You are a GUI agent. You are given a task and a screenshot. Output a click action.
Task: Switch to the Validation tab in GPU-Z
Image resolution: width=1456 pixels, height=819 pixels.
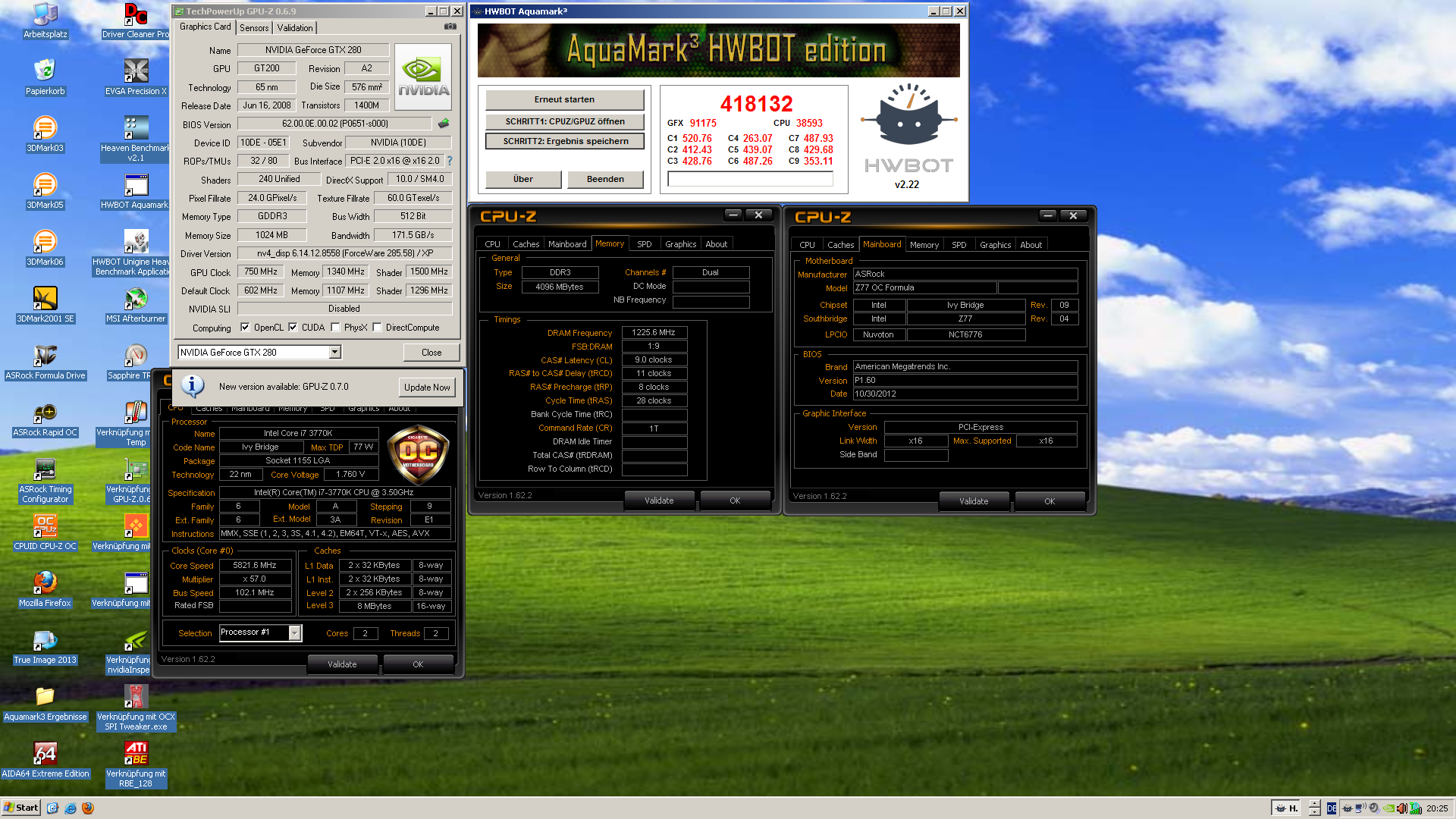coord(294,28)
